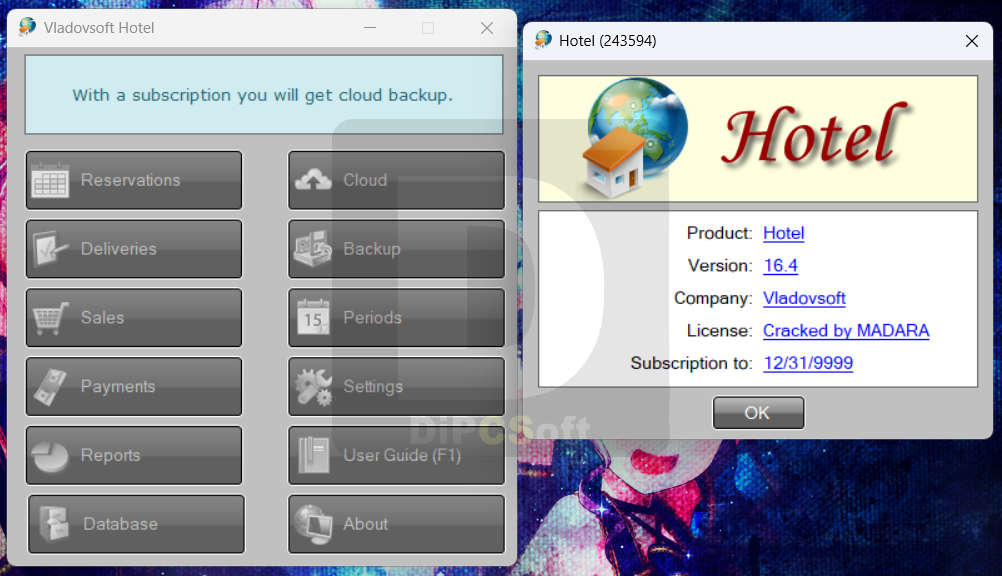Image resolution: width=1002 pixels, height=576 pixels.
Task: Click the Vladovsoft Hotel title bar app icon
Action: coord(27,27)
